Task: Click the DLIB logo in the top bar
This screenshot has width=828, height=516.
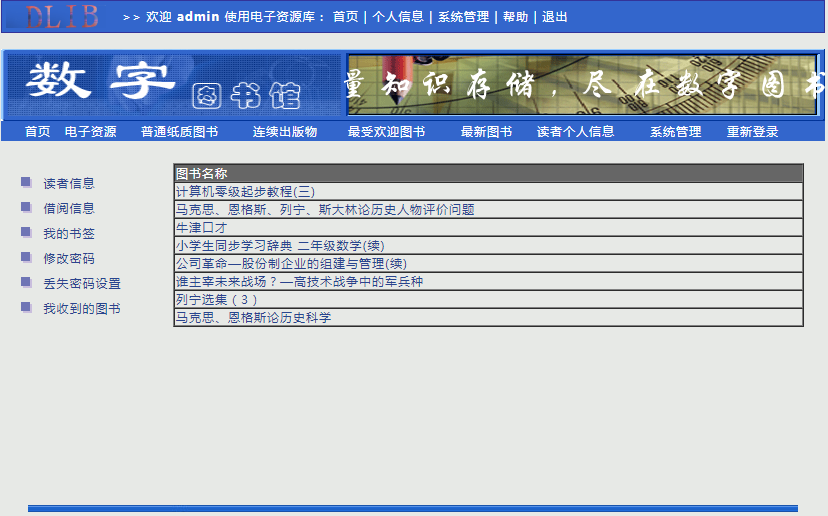Action: click(62, 16)
